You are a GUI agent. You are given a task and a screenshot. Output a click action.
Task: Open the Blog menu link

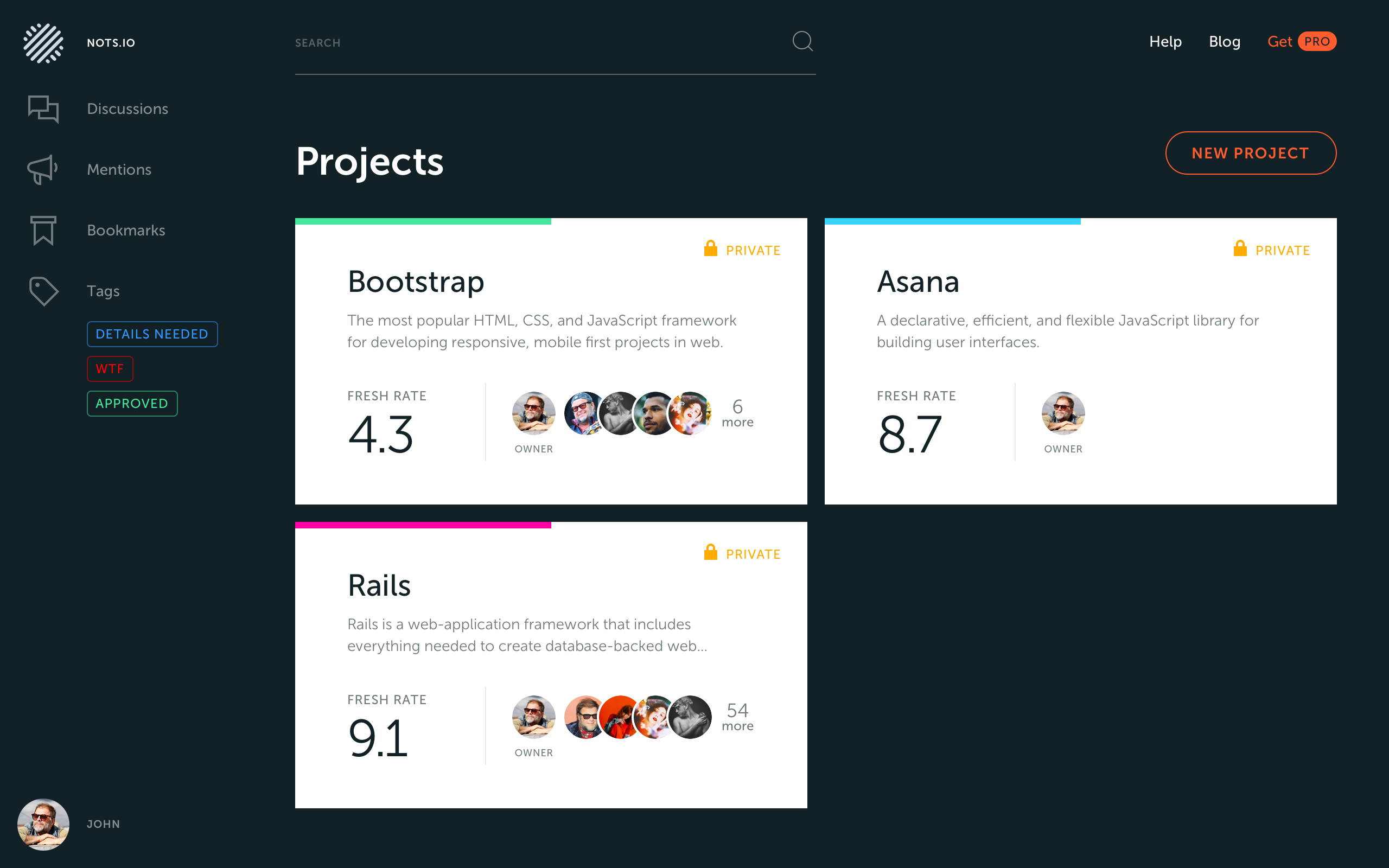coord(1224,41)
